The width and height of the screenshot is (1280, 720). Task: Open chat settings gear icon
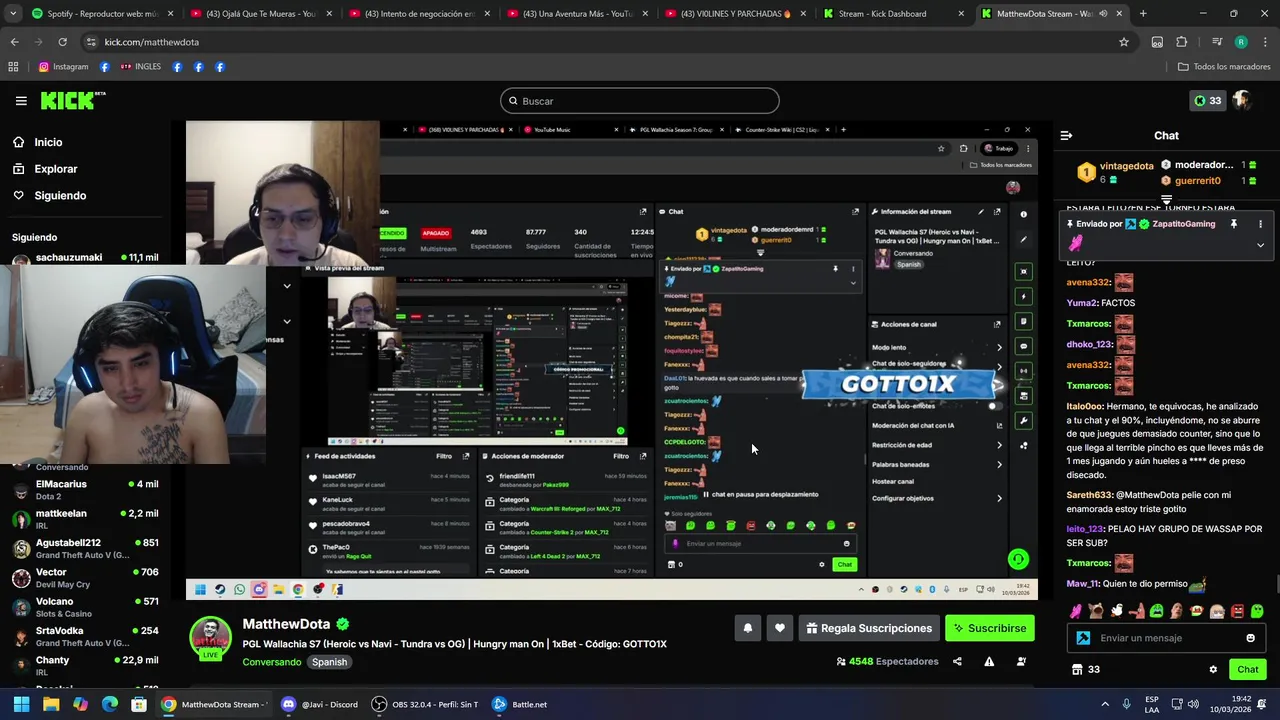coord(1213,670)
